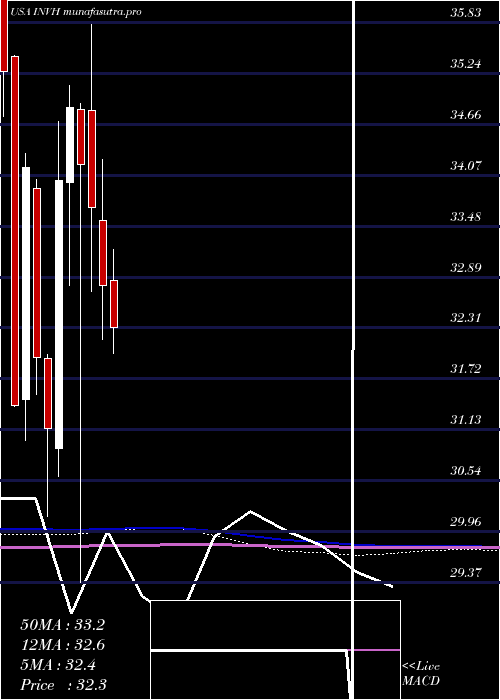Click the 35.83 price axis label
The image size is (500, 700).
pos(466,12)
